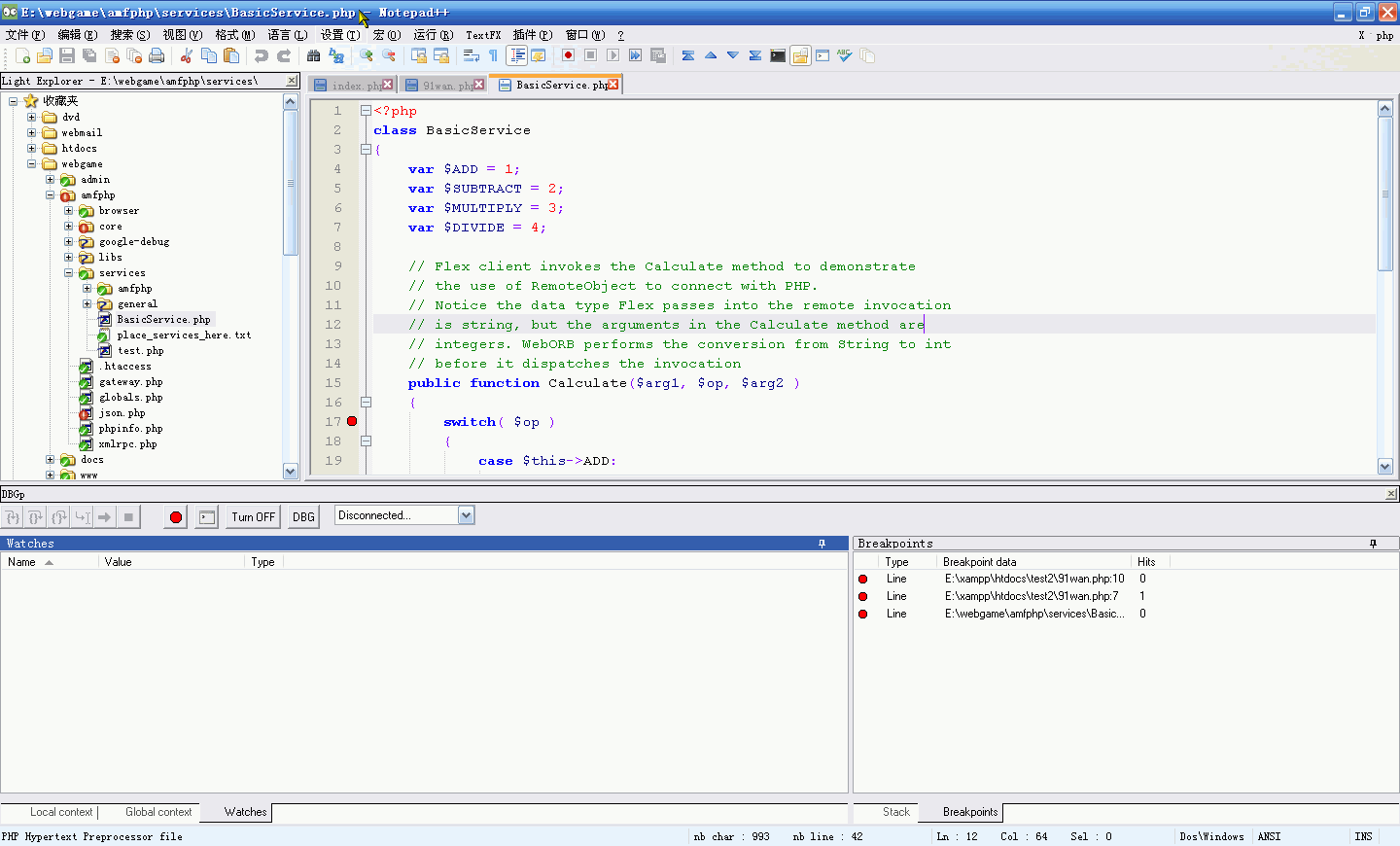Click the red breakpoint button in DBGp toolbar
Image resolution: width=1400 pixels, height=846 pixels.
(176, 517)
